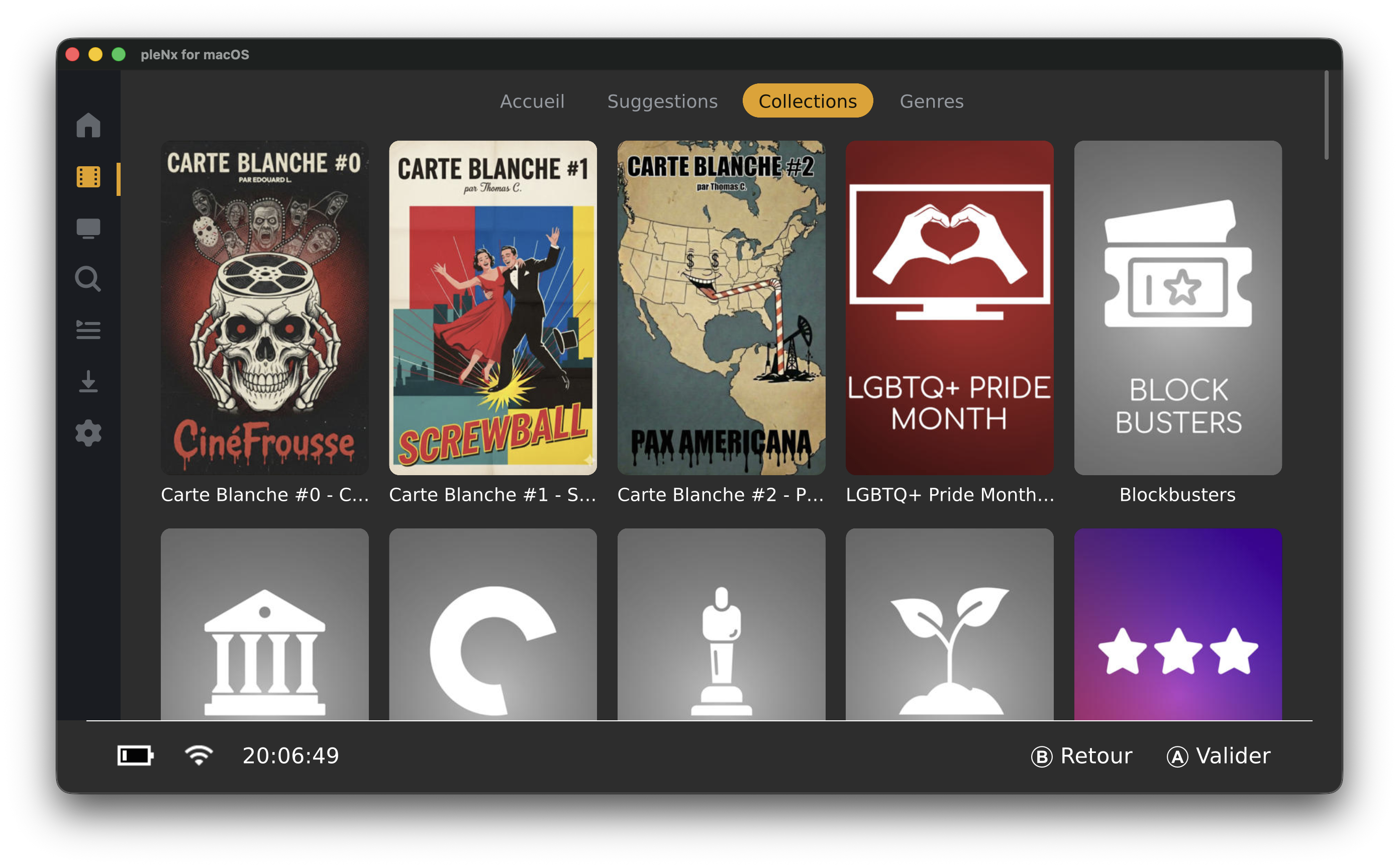This screenshot has height=868, width=1399.
Task: Click the A button icon beside Valider
Action: (x=1177, y=756)
